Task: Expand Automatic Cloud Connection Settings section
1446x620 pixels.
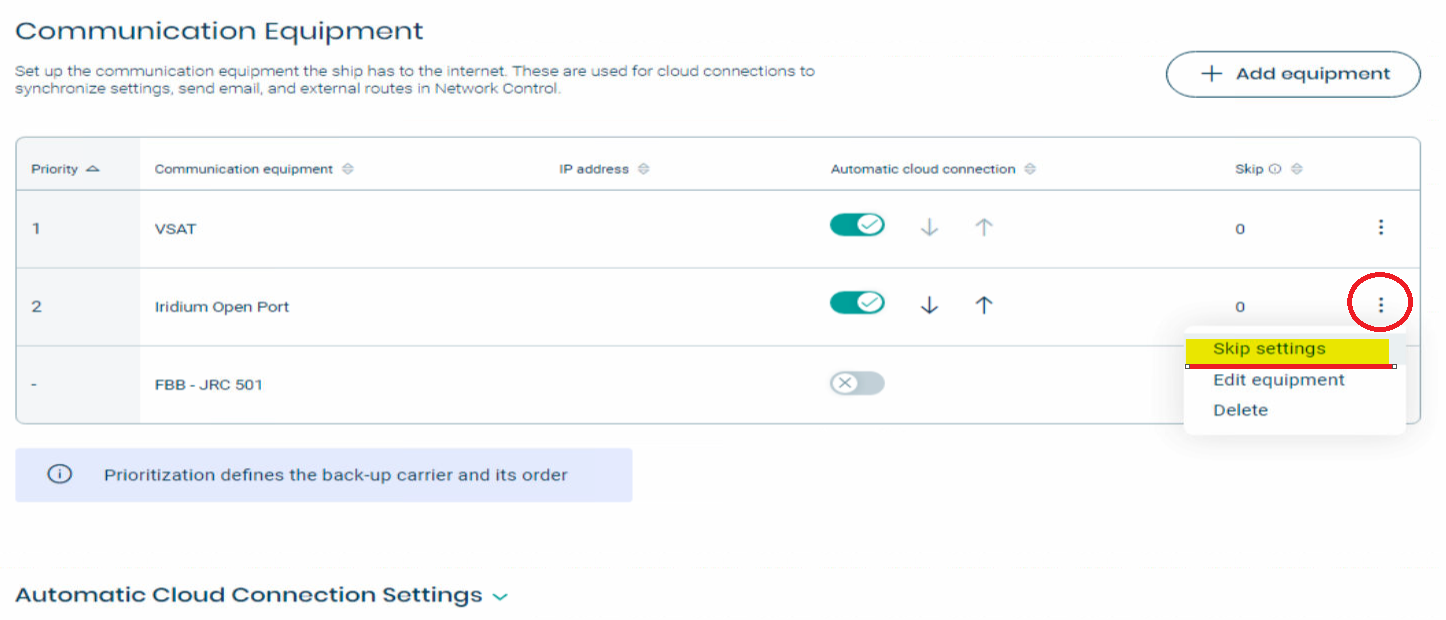Action: tap(500, 596)
